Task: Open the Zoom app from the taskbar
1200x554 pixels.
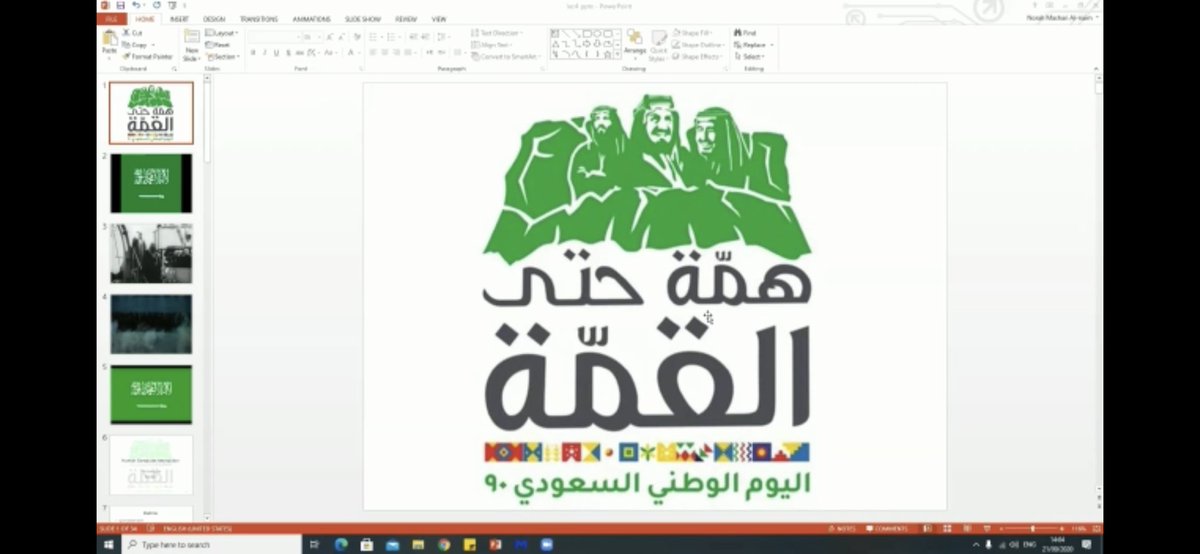Action: 547,544
